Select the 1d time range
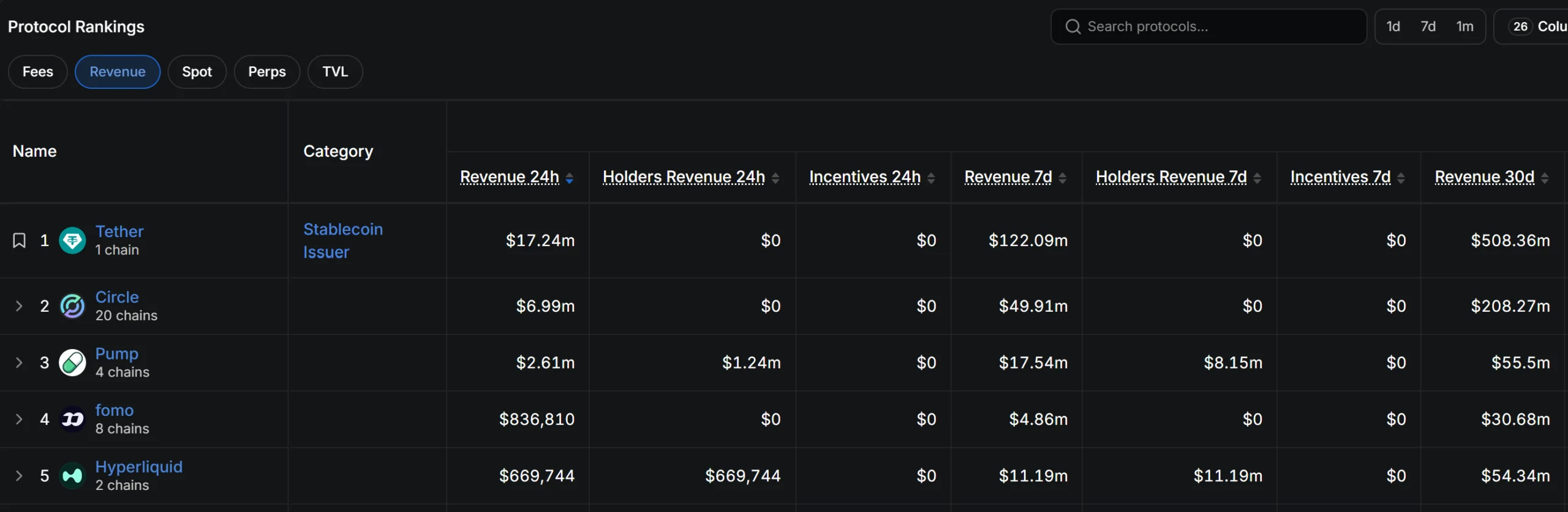1568x512 pixels. click(1393, 26)
